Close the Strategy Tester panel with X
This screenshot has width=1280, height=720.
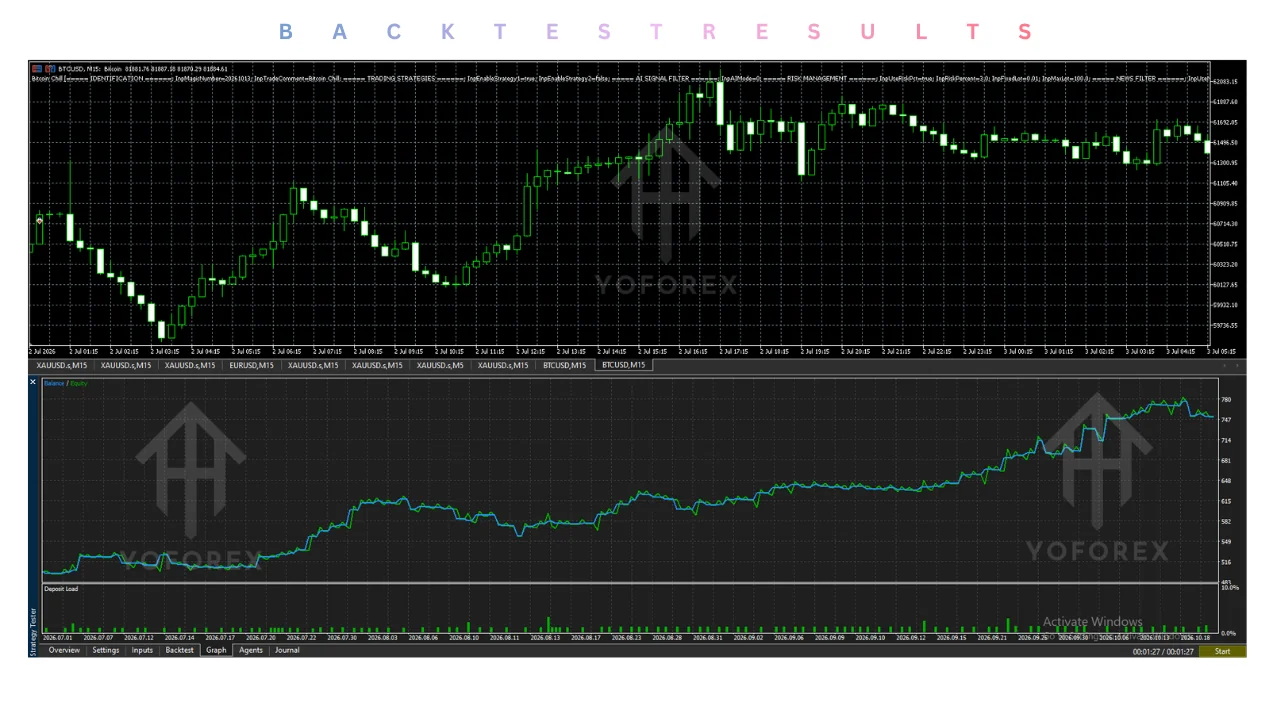(33, 382)
